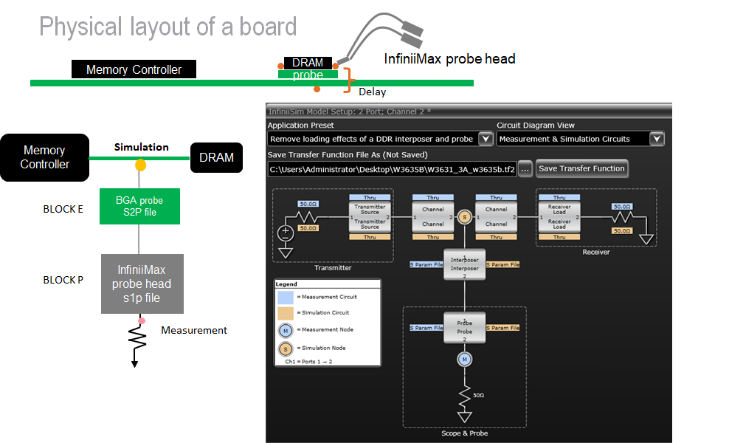Image resolution: width=729 pixels, height=443 pixels.
Task: Click orange S Param File label right of Probe
Action: tap(503, 328)
